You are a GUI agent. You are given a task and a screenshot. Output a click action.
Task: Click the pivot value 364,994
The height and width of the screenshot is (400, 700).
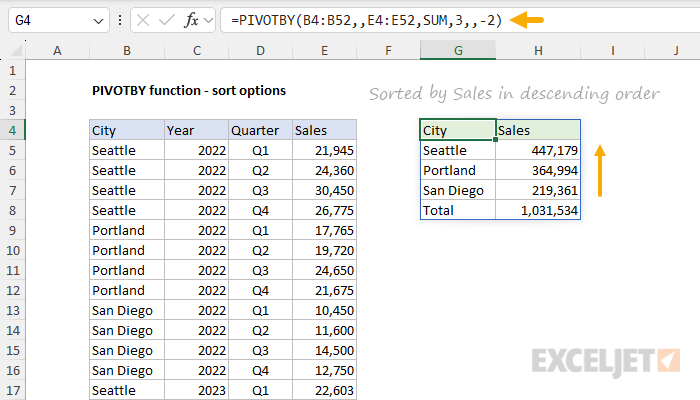tap(538, 171)
